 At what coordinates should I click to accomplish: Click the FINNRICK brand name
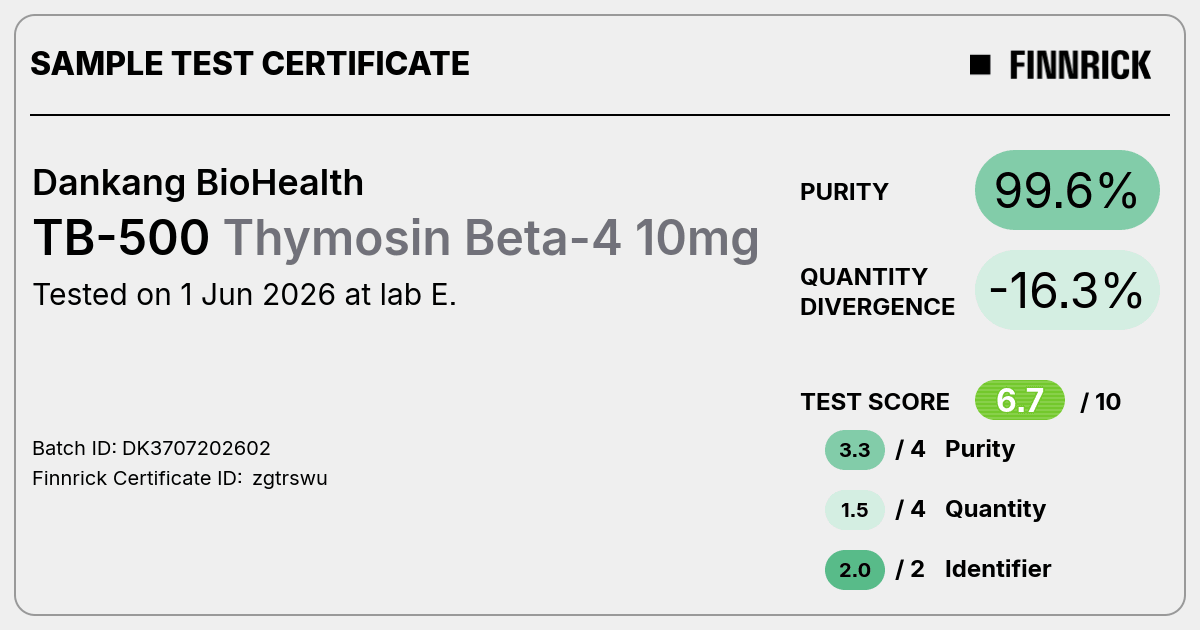pyautogui.click(x=1080, y=65)
